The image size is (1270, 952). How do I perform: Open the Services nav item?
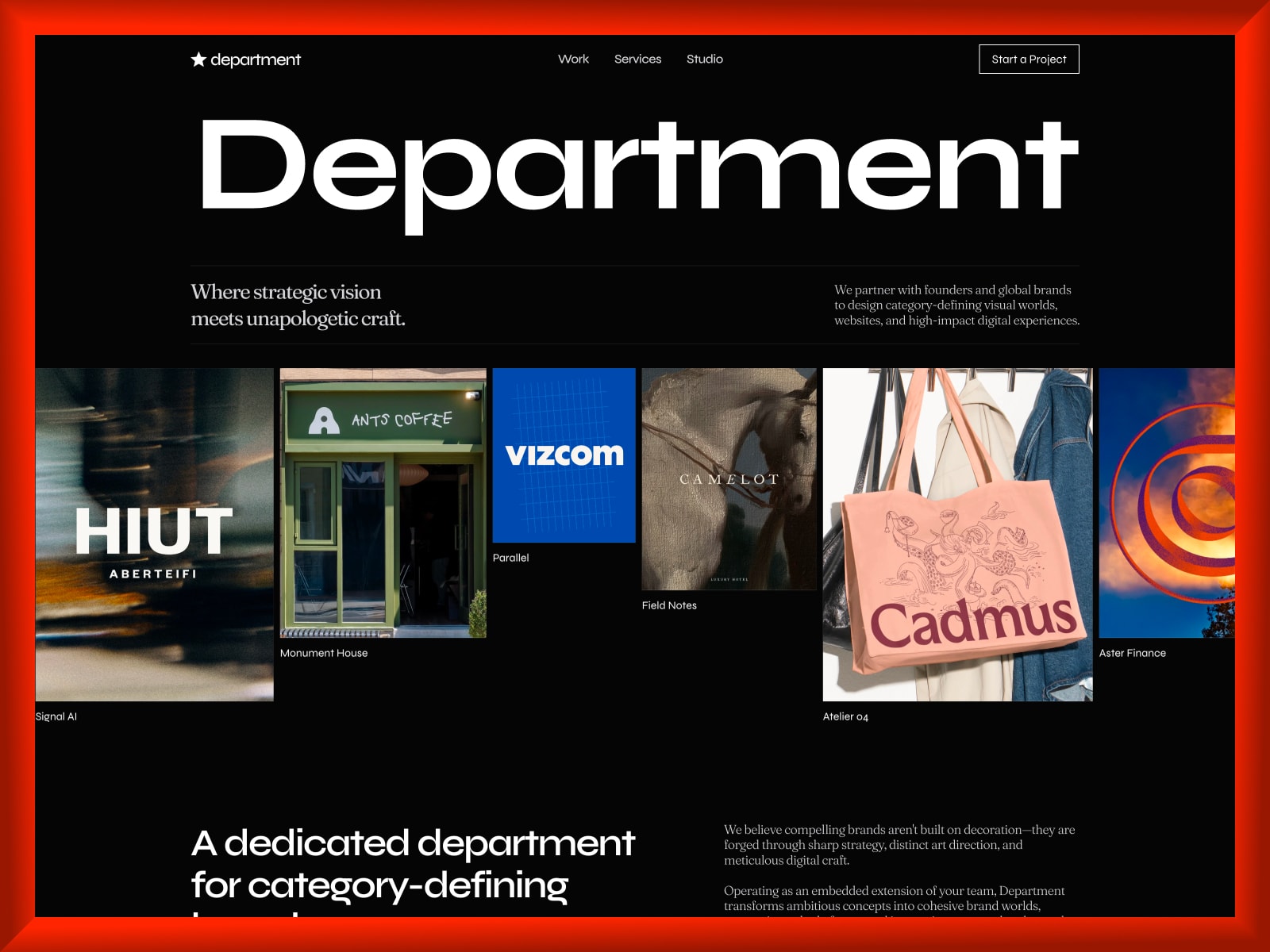point(637,59)
